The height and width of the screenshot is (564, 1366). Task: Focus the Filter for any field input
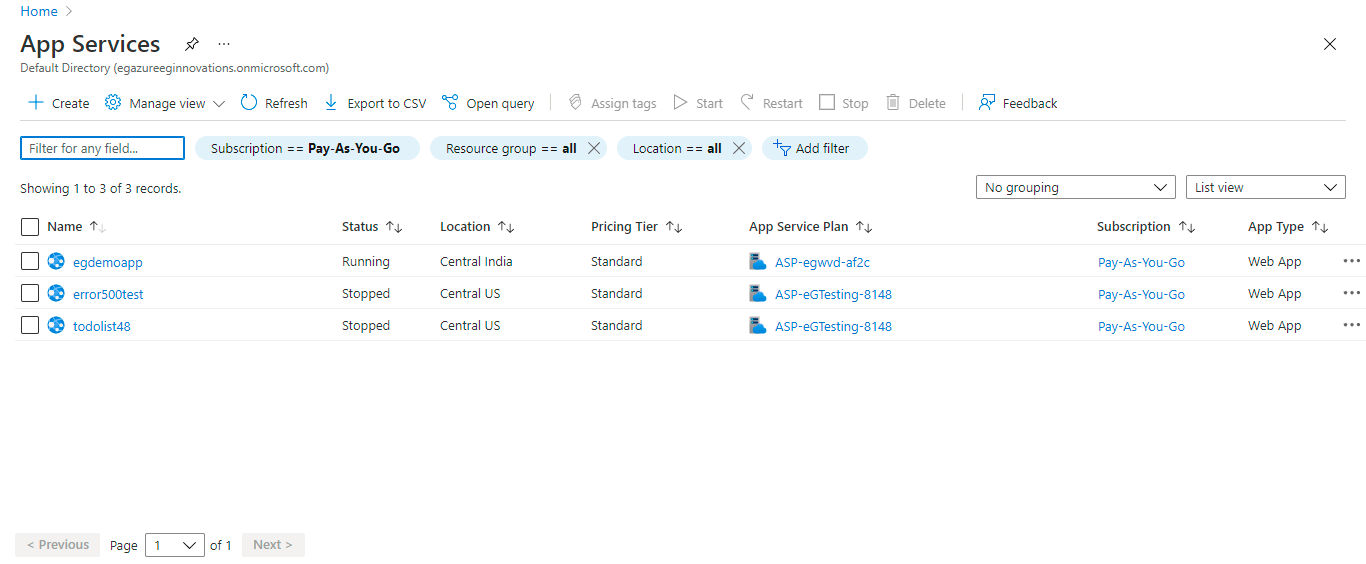point(103,148)
